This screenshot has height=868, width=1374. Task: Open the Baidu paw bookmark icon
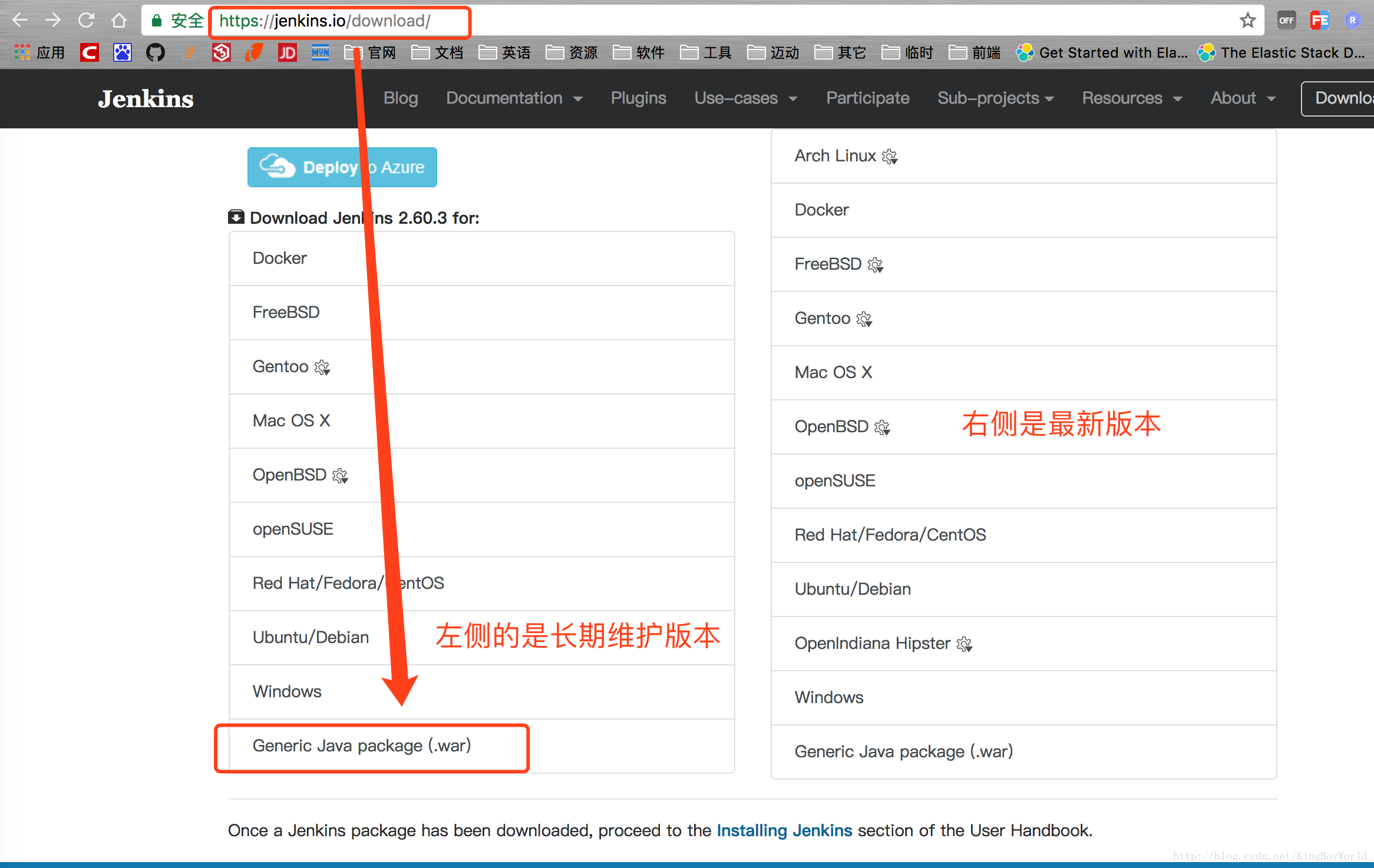click(x=123, y=53)
